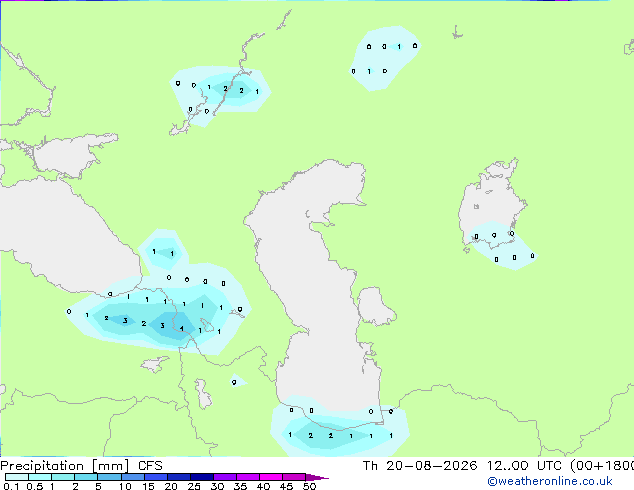Click the "Precipitation" title text
The image size is (634, 490).
click(42, 466)
